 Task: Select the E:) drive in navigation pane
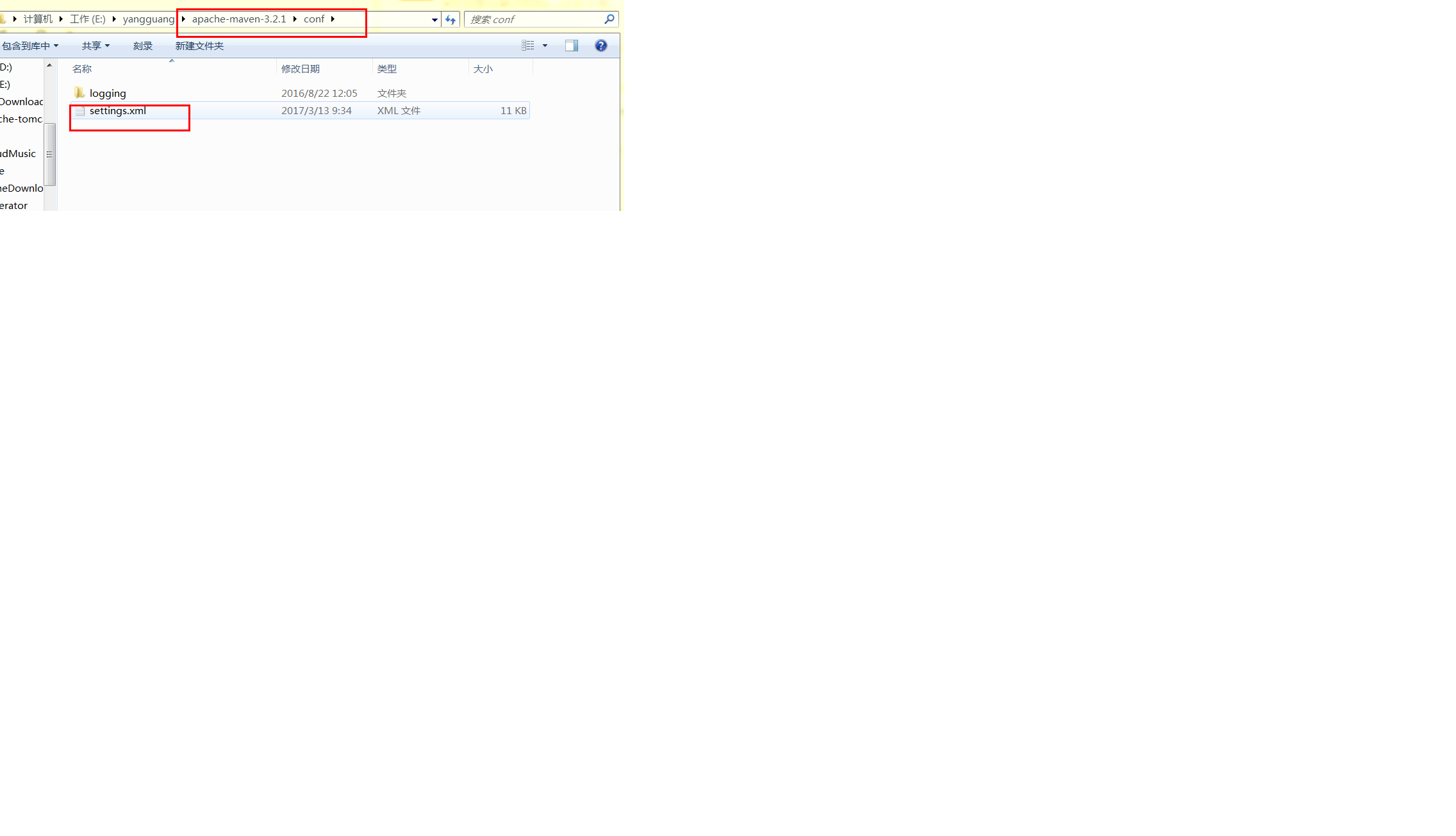coord(5,85)
